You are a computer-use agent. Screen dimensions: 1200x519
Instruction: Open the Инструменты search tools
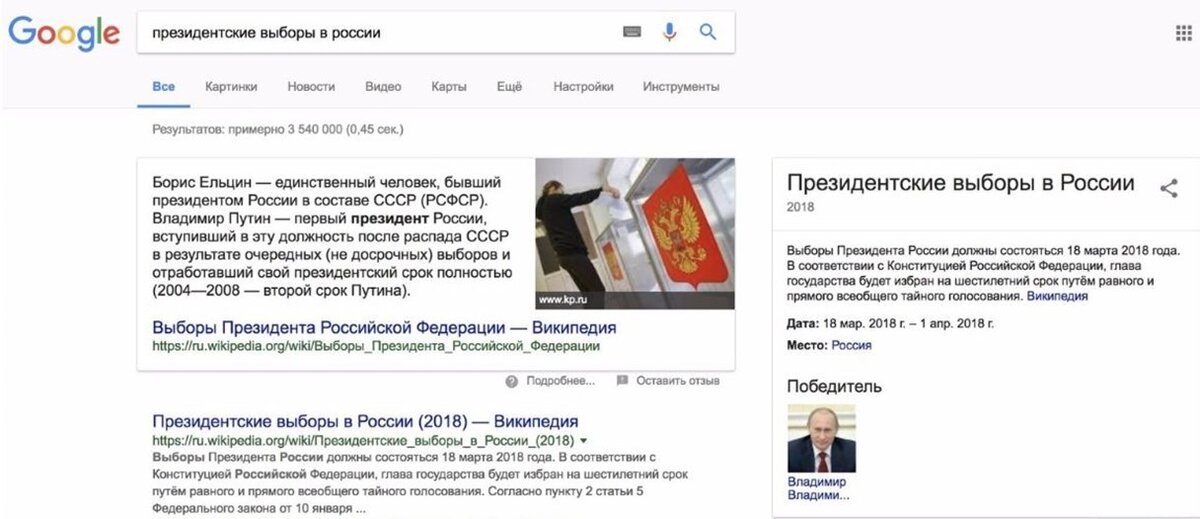click(681, 87)
